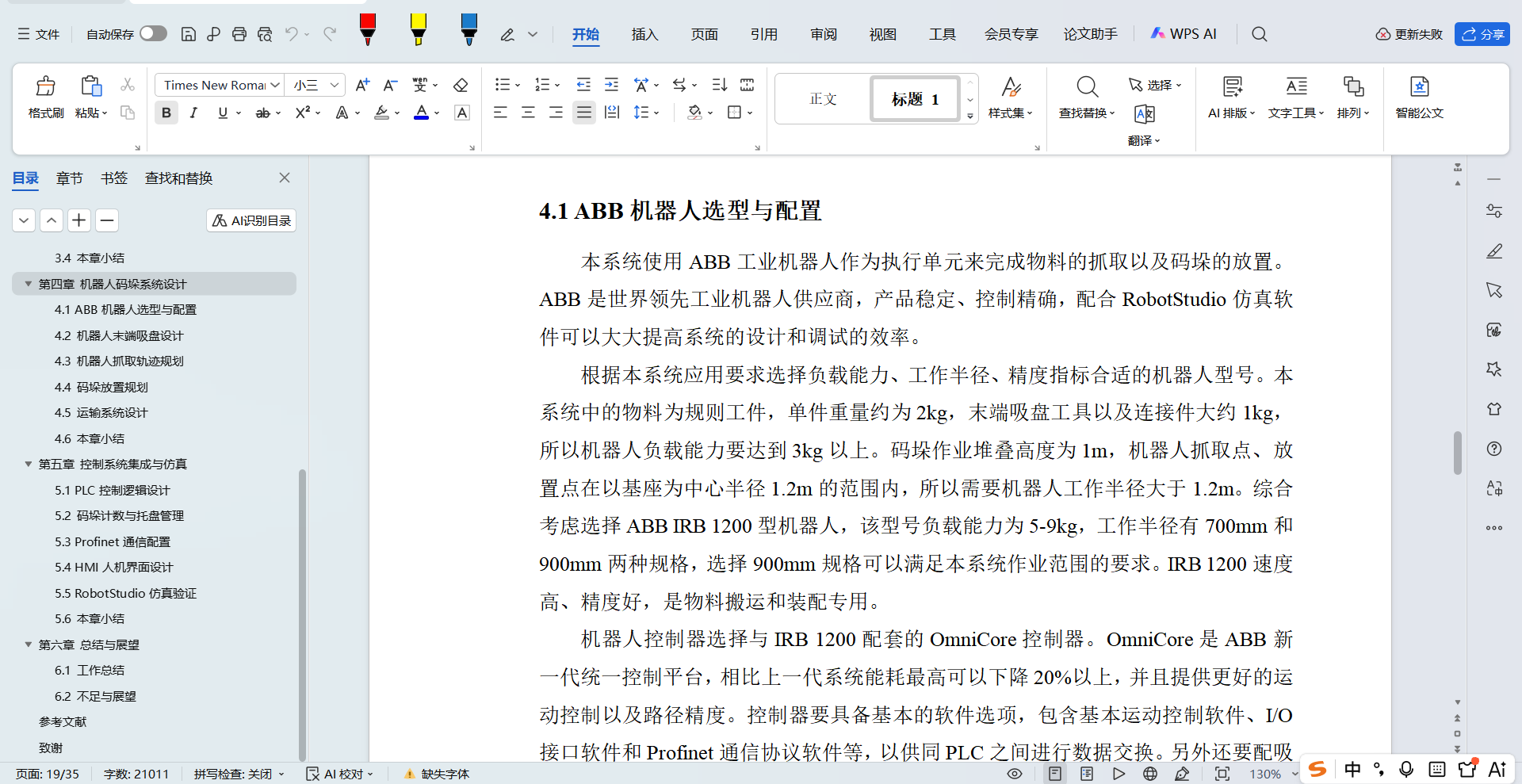1522x784 pixels.
Task: Open the 文件 menu
Action: (x=39, y=34)
